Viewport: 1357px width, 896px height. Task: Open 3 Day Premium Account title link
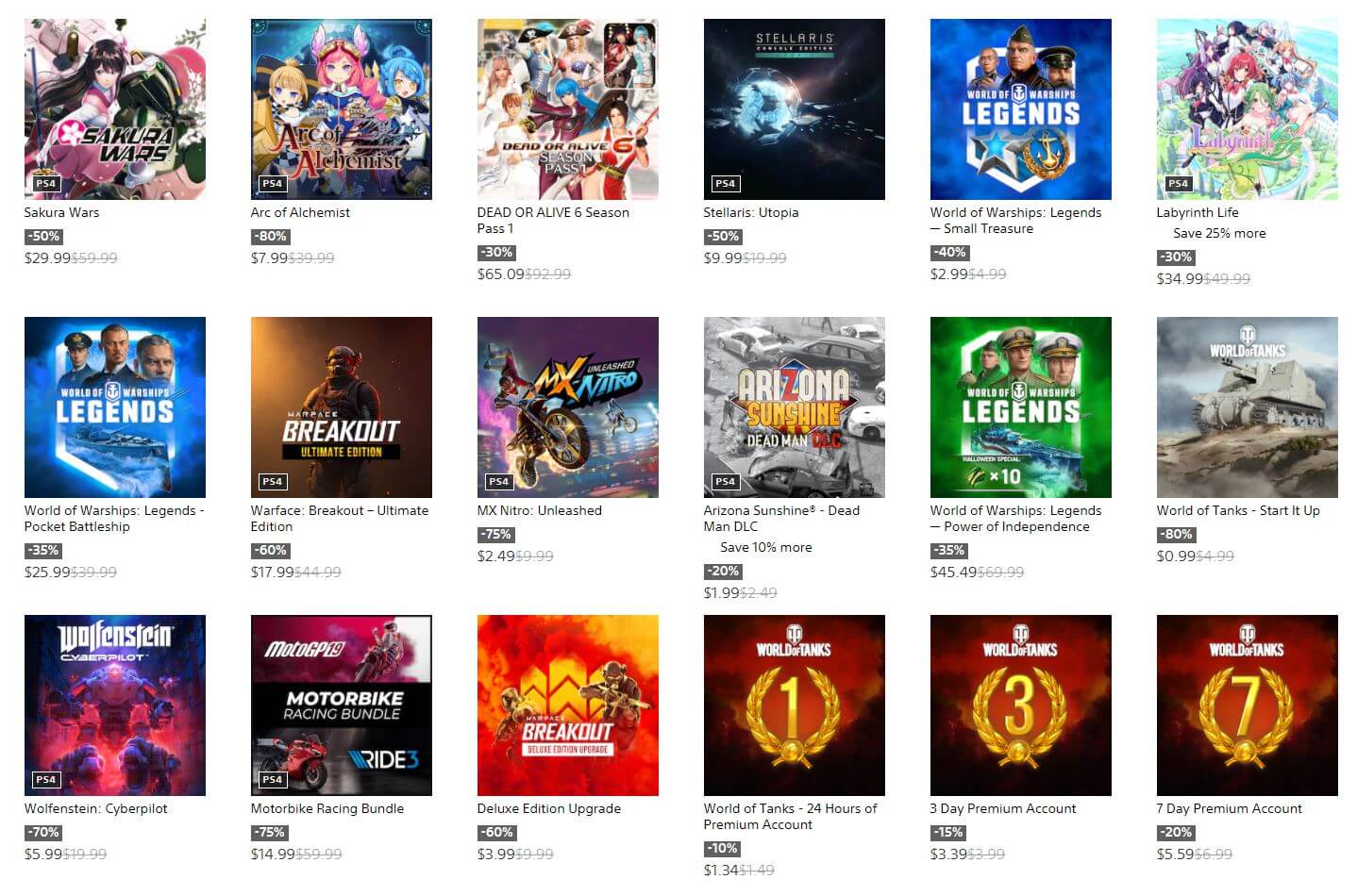tap(1003, 808)
